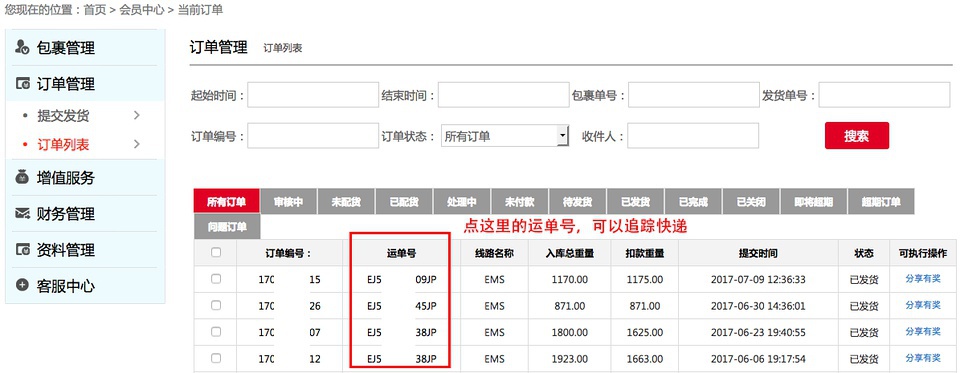The height and width of the screenshot is (373, 960).
Task: Switch to the 已完成 tab
Action: (693, 202)
